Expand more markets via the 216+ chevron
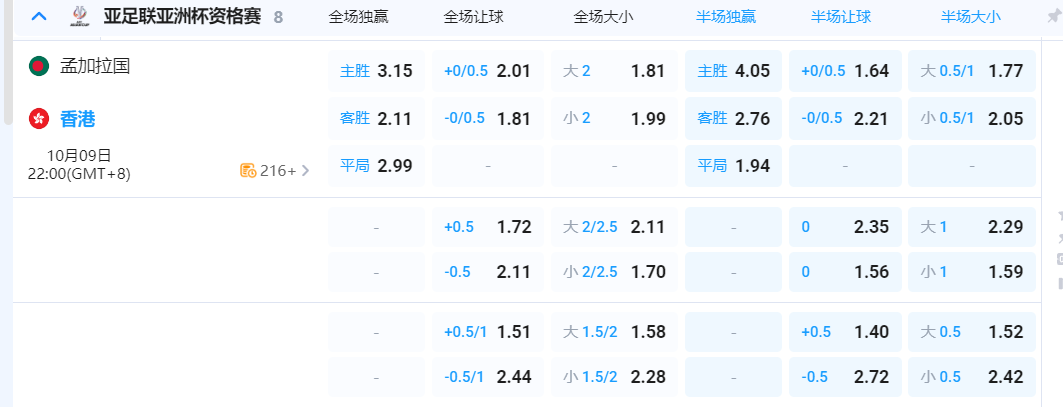This screenshot has width=1063, height=407. (x=305, y=170)
